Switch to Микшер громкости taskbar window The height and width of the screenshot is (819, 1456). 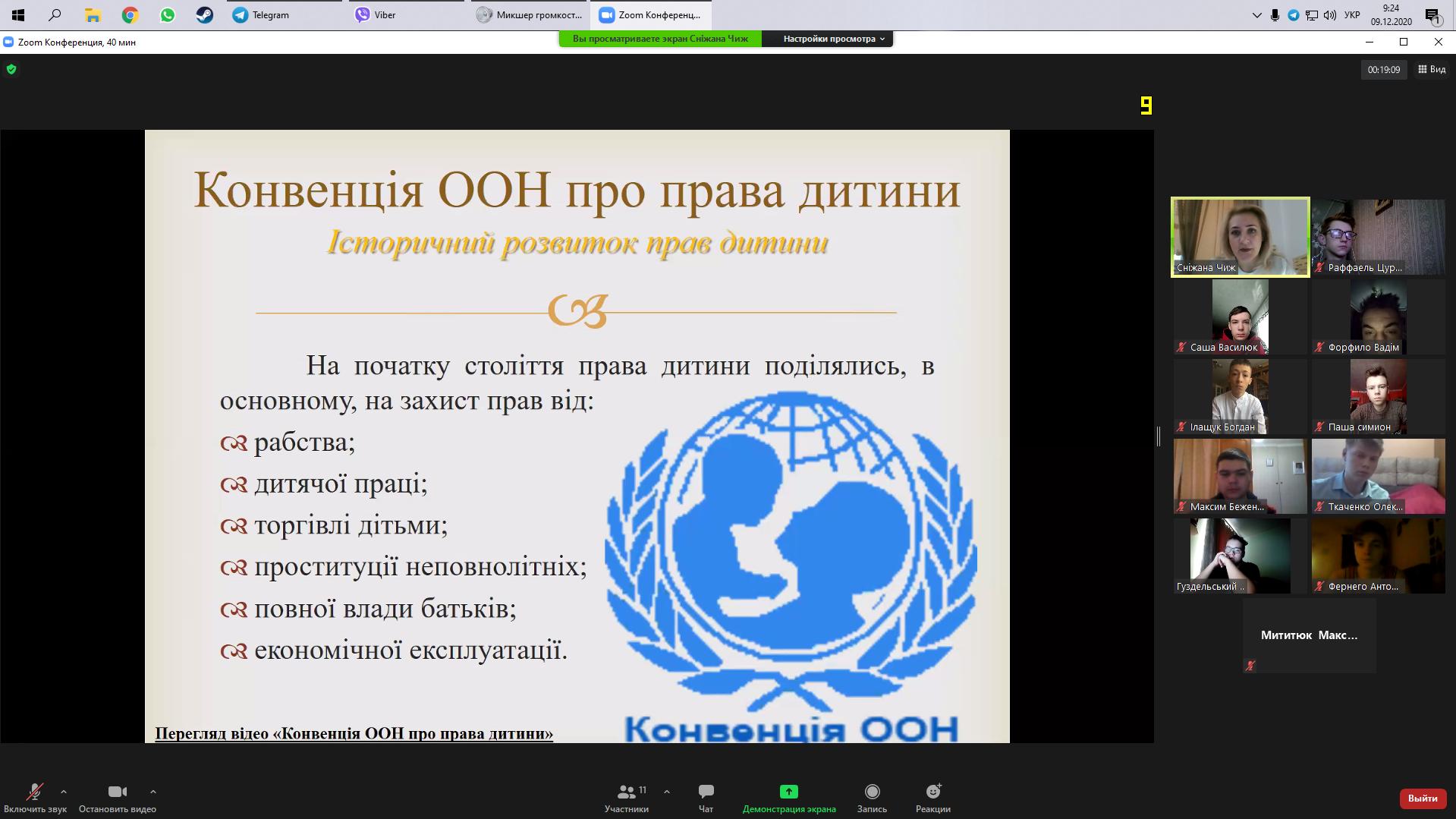click(530, 15)
